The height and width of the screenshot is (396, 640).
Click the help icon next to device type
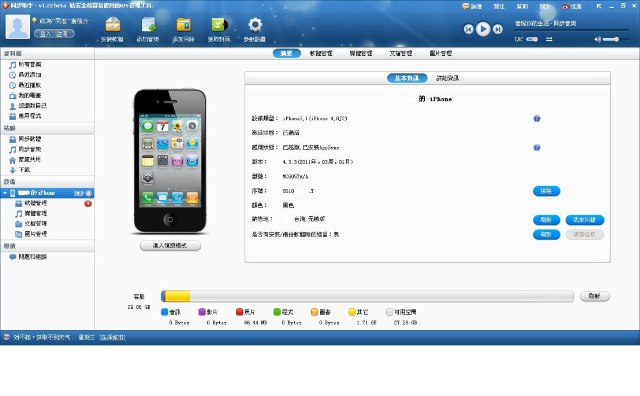tap(537, 118)
